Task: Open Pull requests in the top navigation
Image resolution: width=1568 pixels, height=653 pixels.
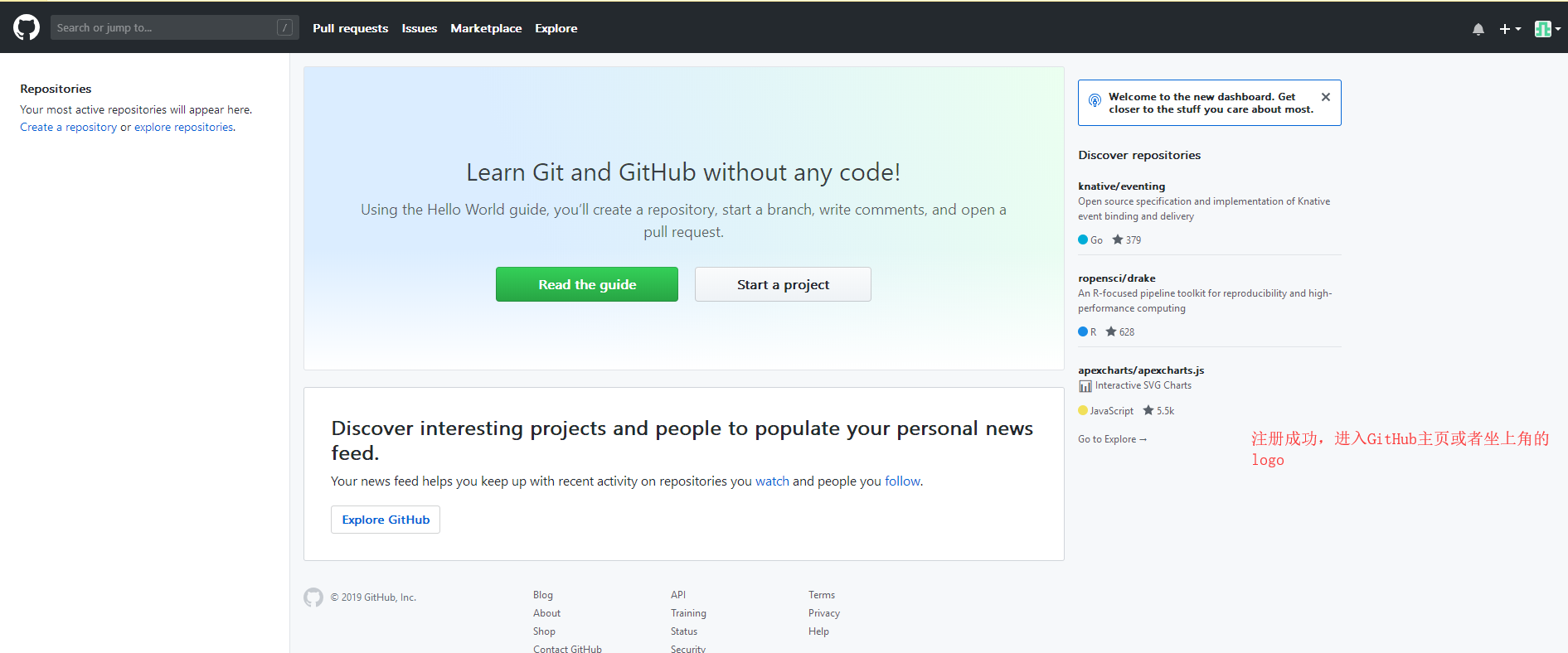Action: click(x=350, y=28)
